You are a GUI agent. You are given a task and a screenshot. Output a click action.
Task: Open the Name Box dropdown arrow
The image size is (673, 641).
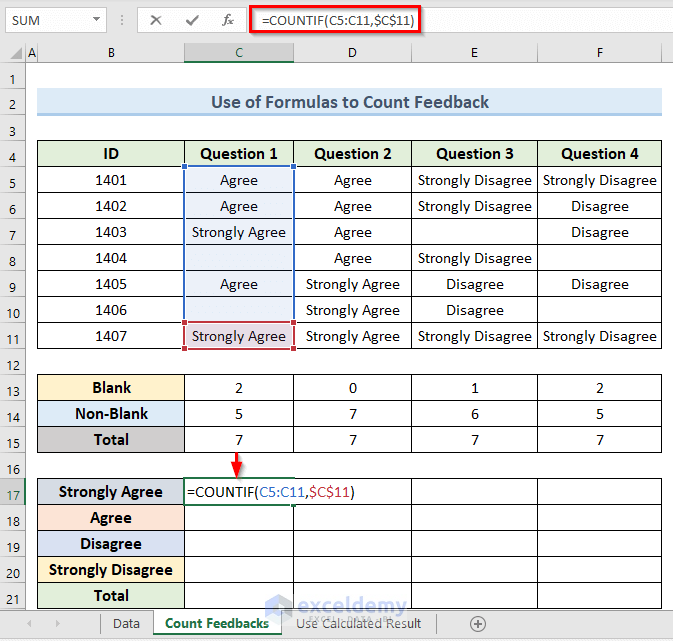tap(97, 19)
